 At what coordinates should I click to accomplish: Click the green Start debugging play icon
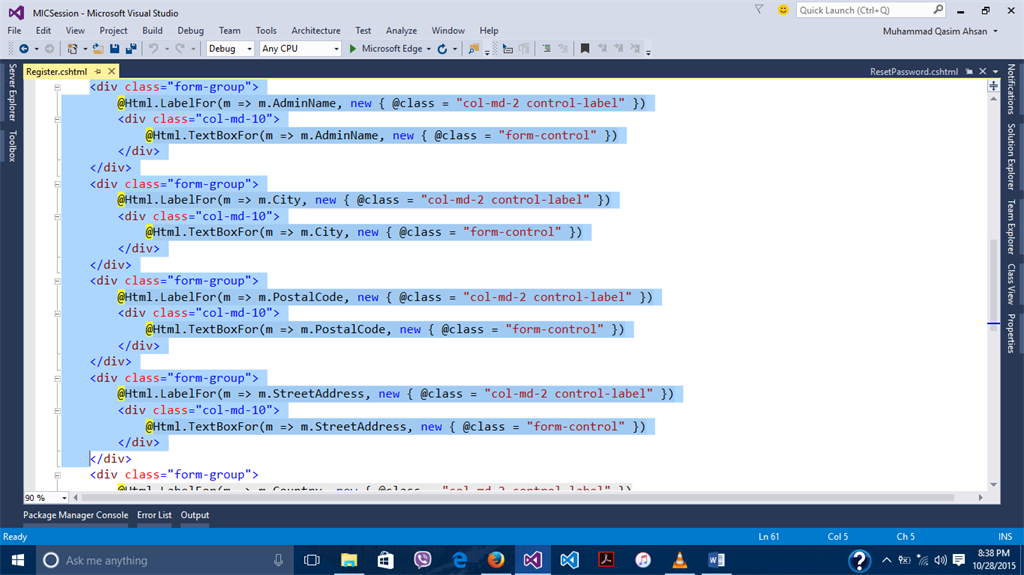[351, 48]
